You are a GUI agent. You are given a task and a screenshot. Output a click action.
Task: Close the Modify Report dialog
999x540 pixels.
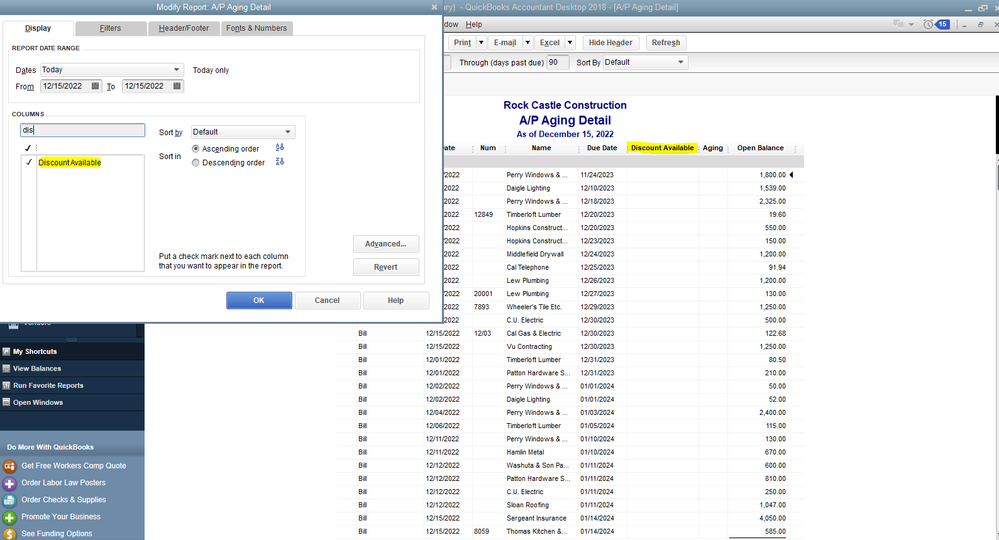(x=434, y=7)
